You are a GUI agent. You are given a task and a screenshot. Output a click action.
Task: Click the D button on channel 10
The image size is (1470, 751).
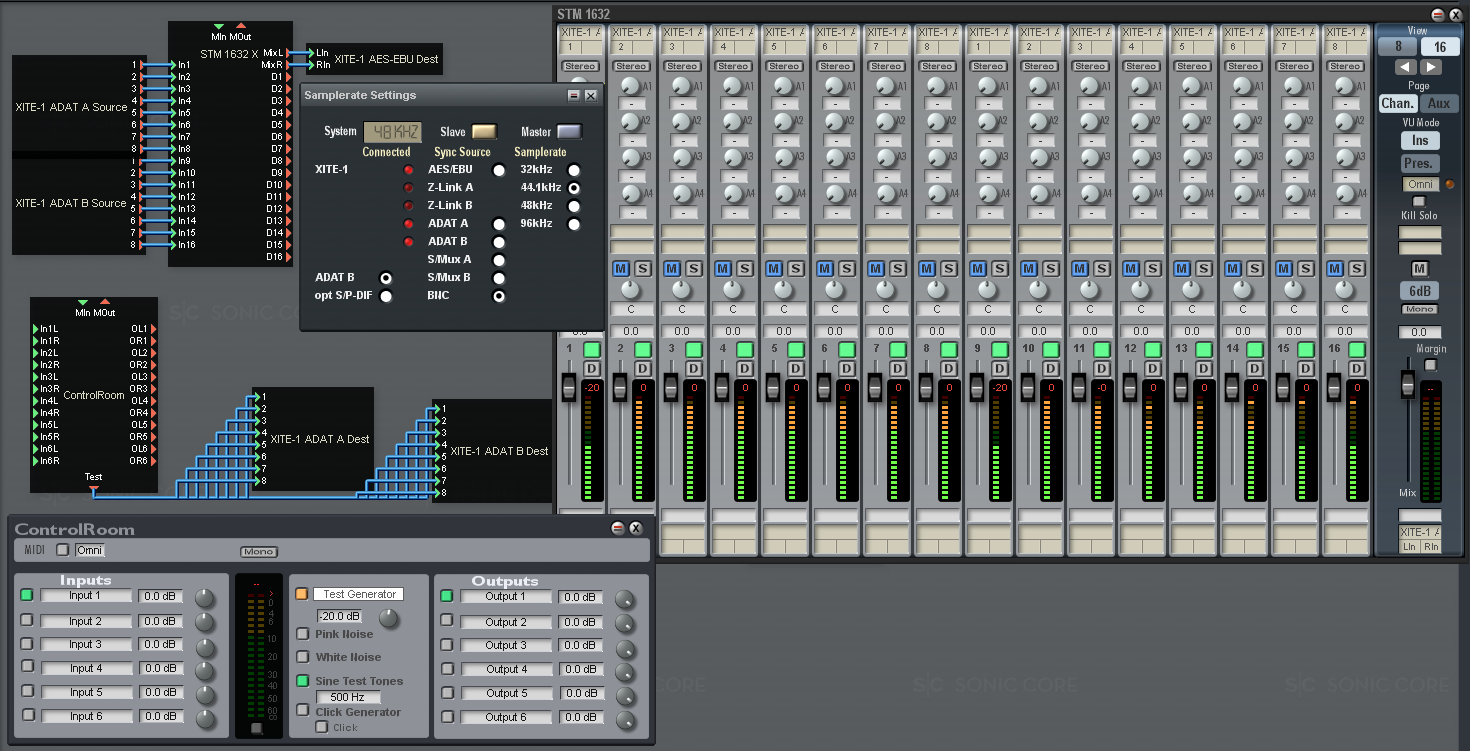pyautogui.click(x=1051, y=368)
